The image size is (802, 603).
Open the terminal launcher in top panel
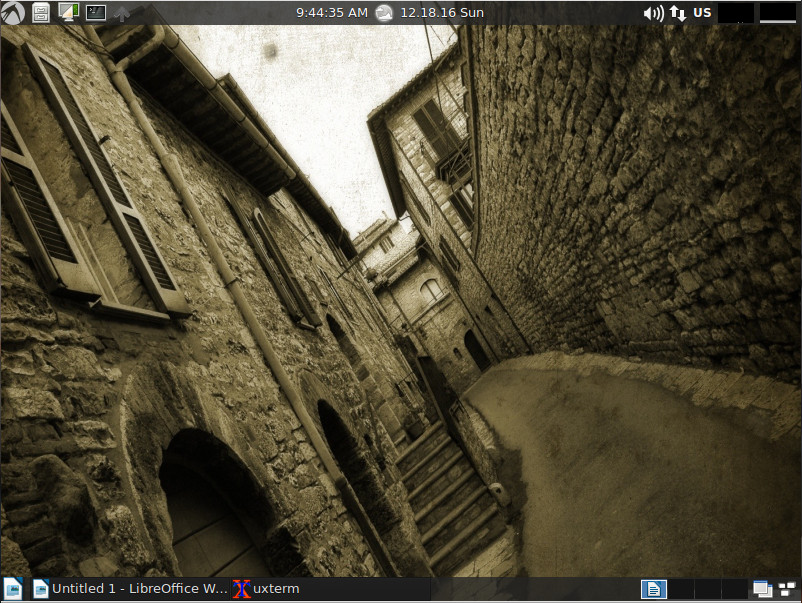(96, 13)
